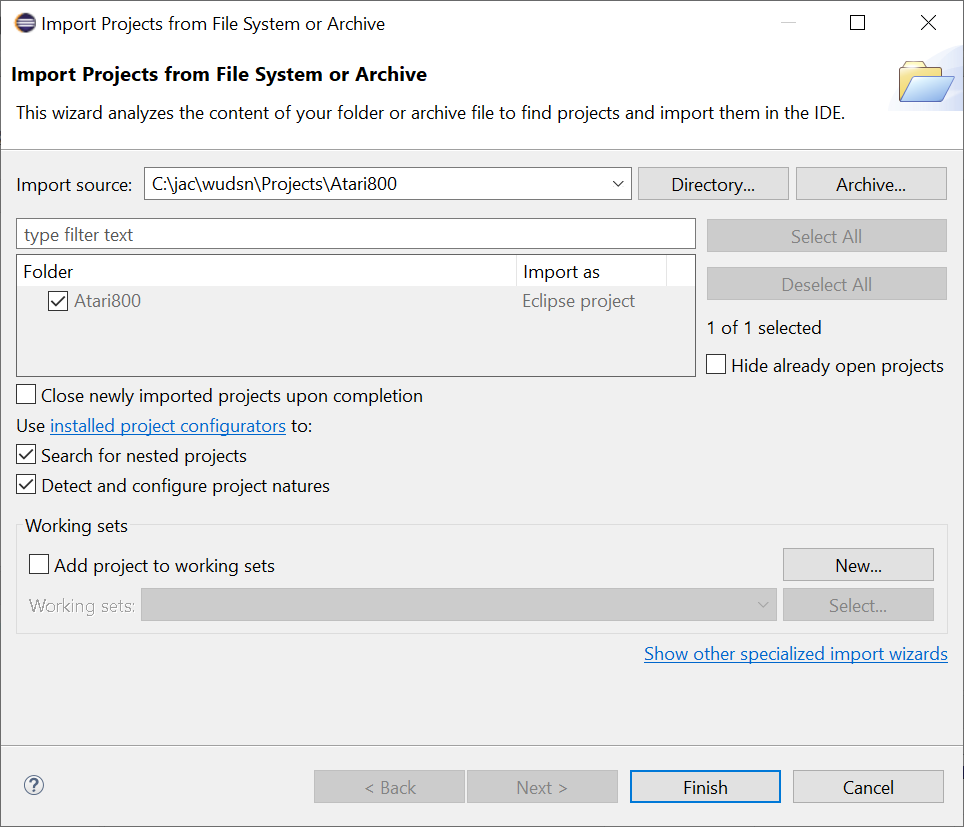Image resolution: width=964 pixels, height=827 pixels.
Task: Uncheck the Atari800 folder checkbox
Action: [x=58, y=301]
